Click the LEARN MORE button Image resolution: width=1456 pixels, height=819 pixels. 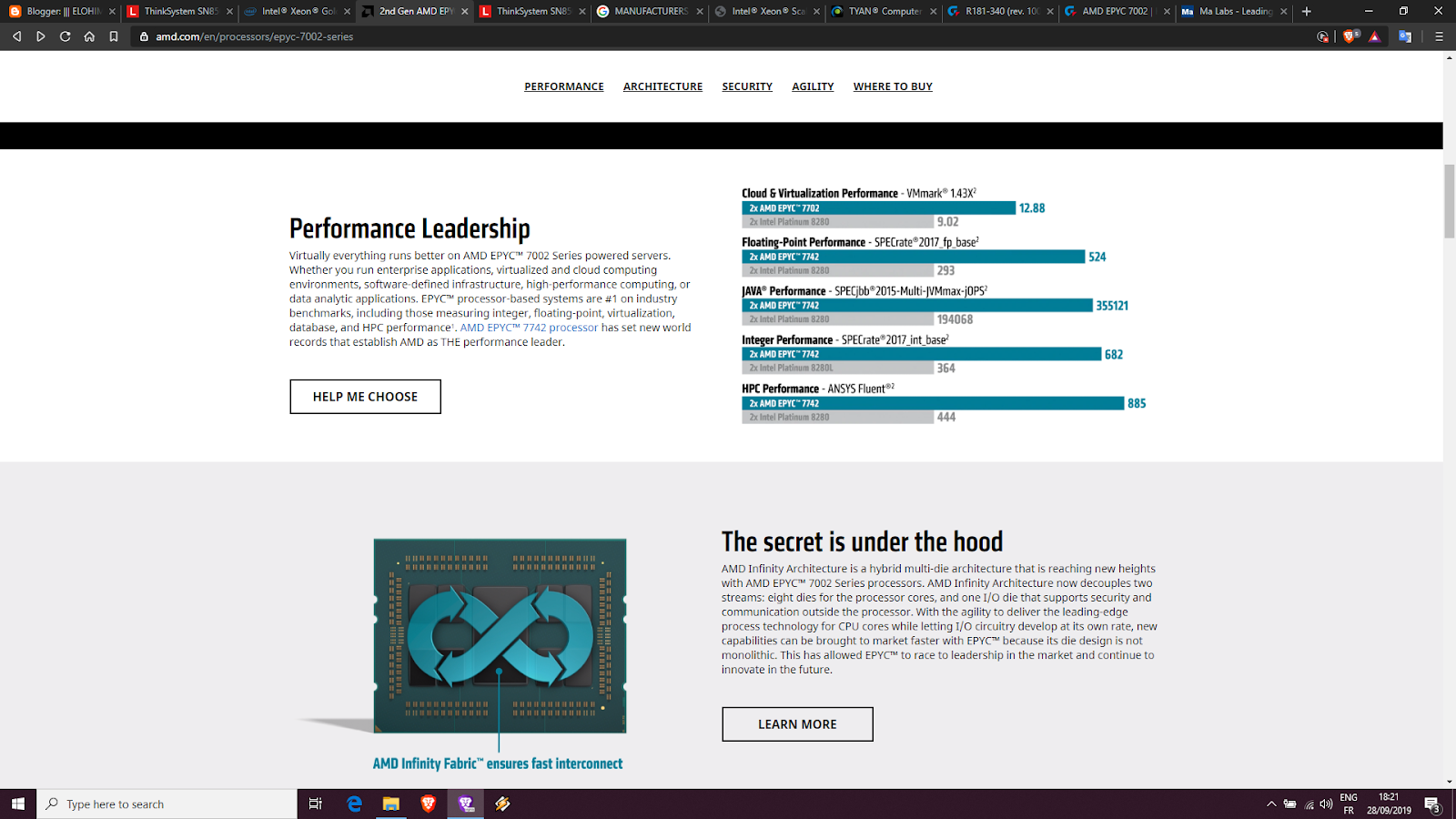(797, 724)
